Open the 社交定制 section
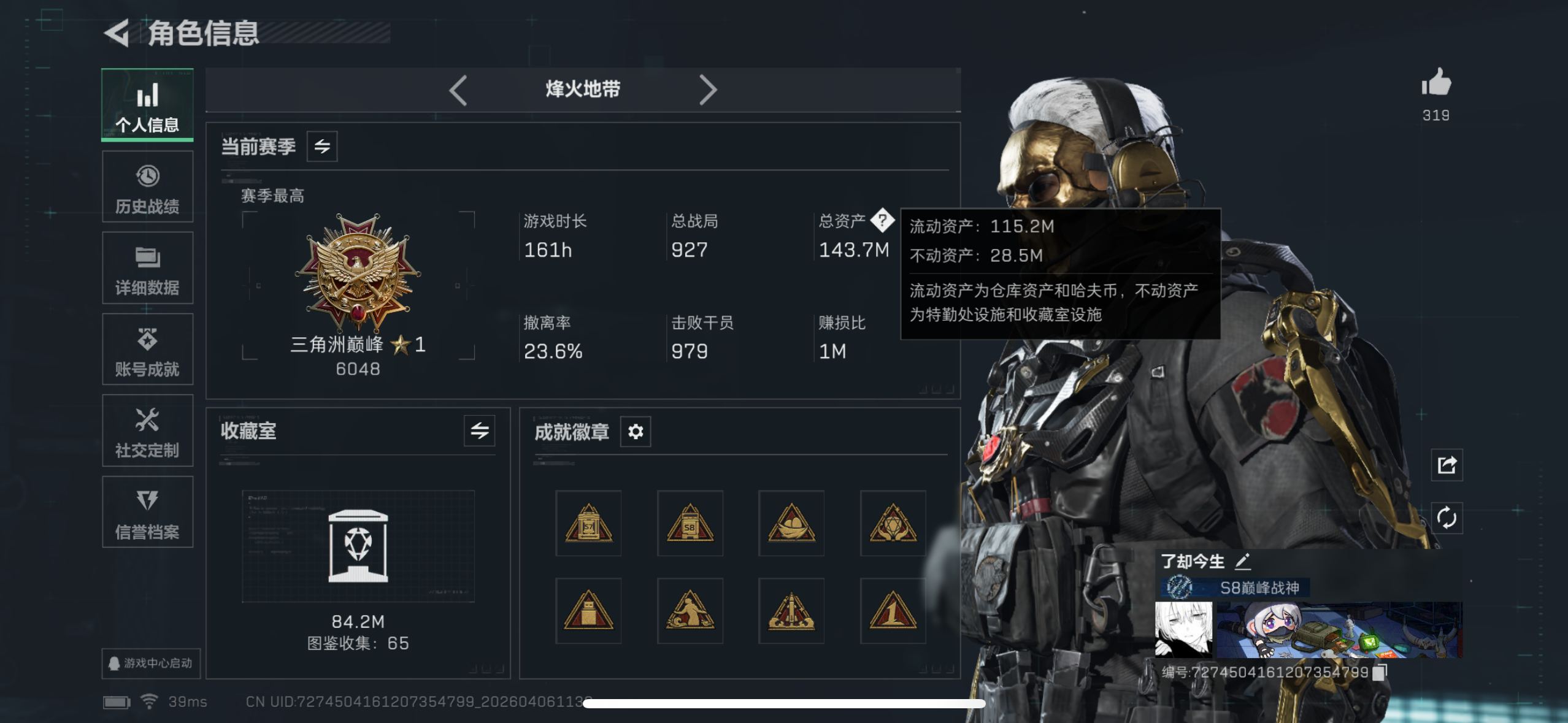 click(148, 430)
